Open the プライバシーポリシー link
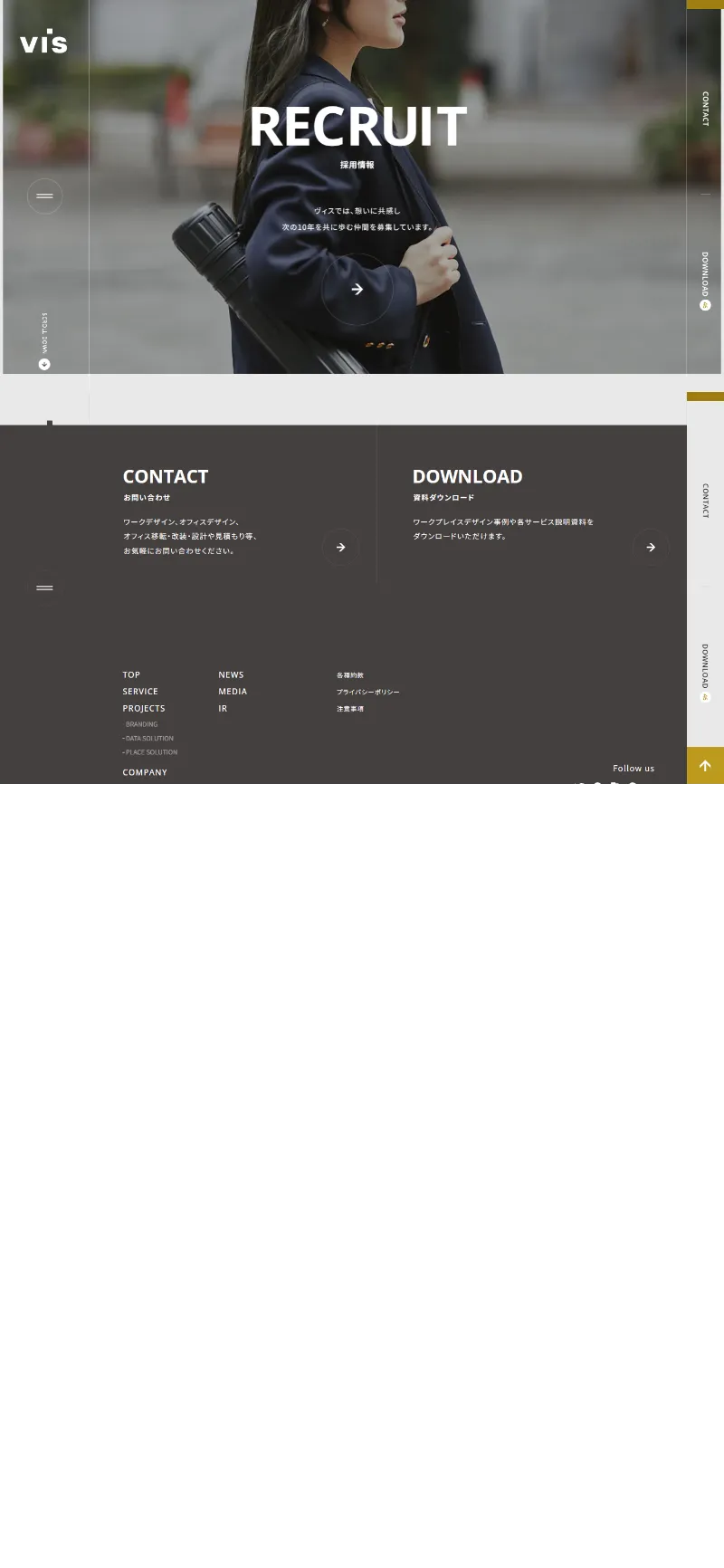This screenshot has height=1568, width=724. (x=367, y=692)
